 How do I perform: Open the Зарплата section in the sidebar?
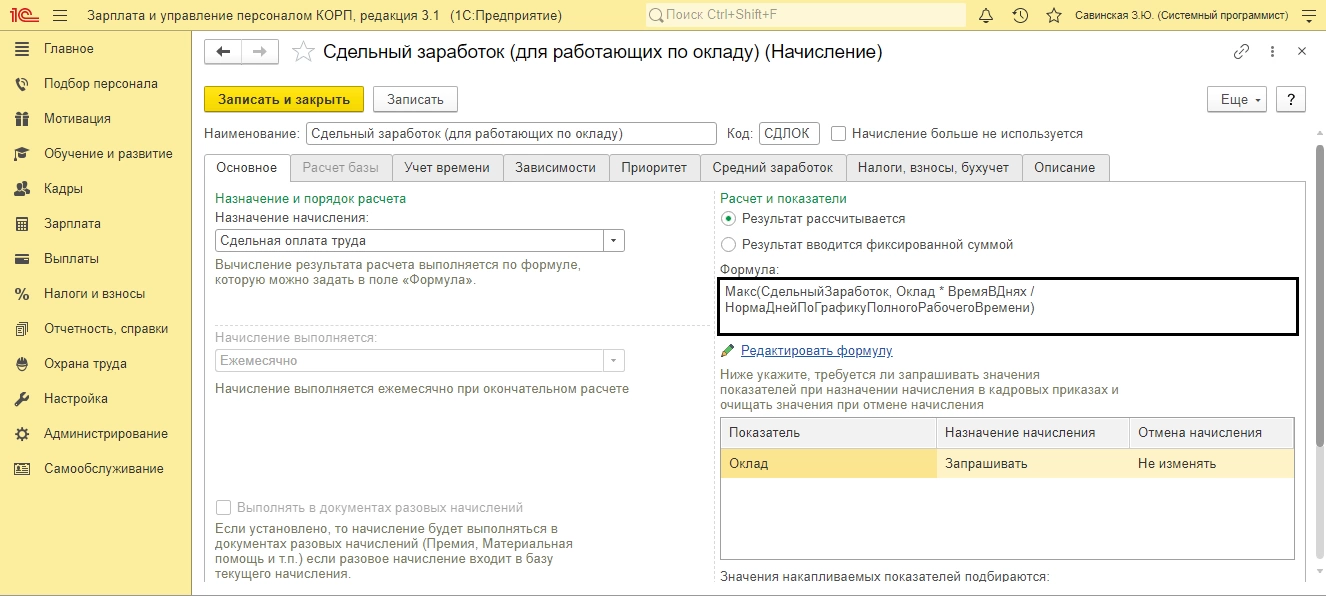72,224
